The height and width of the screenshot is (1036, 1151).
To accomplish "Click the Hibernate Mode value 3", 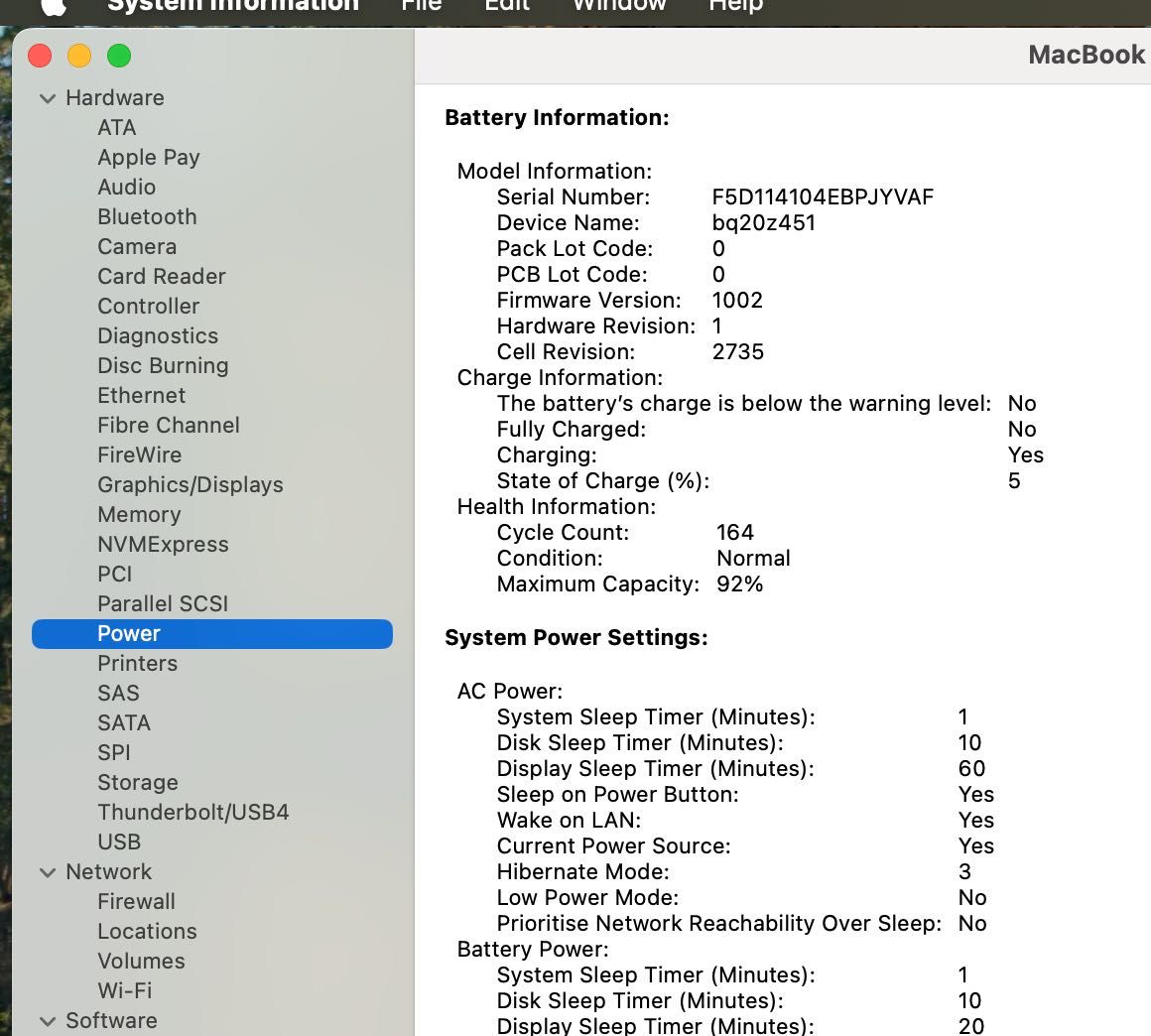I will [x=964, y=871].
